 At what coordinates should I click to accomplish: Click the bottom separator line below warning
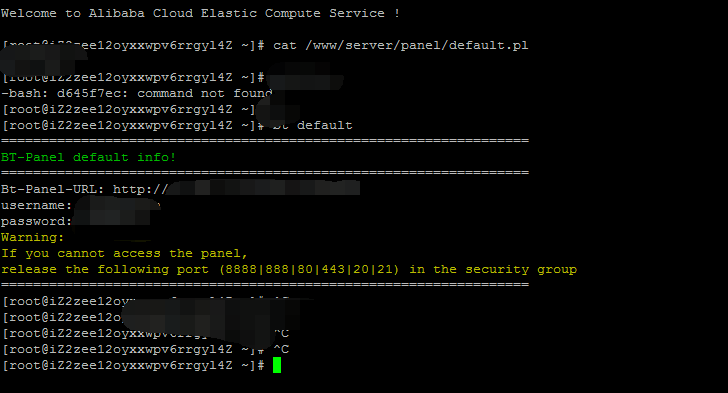click(265, 285)
